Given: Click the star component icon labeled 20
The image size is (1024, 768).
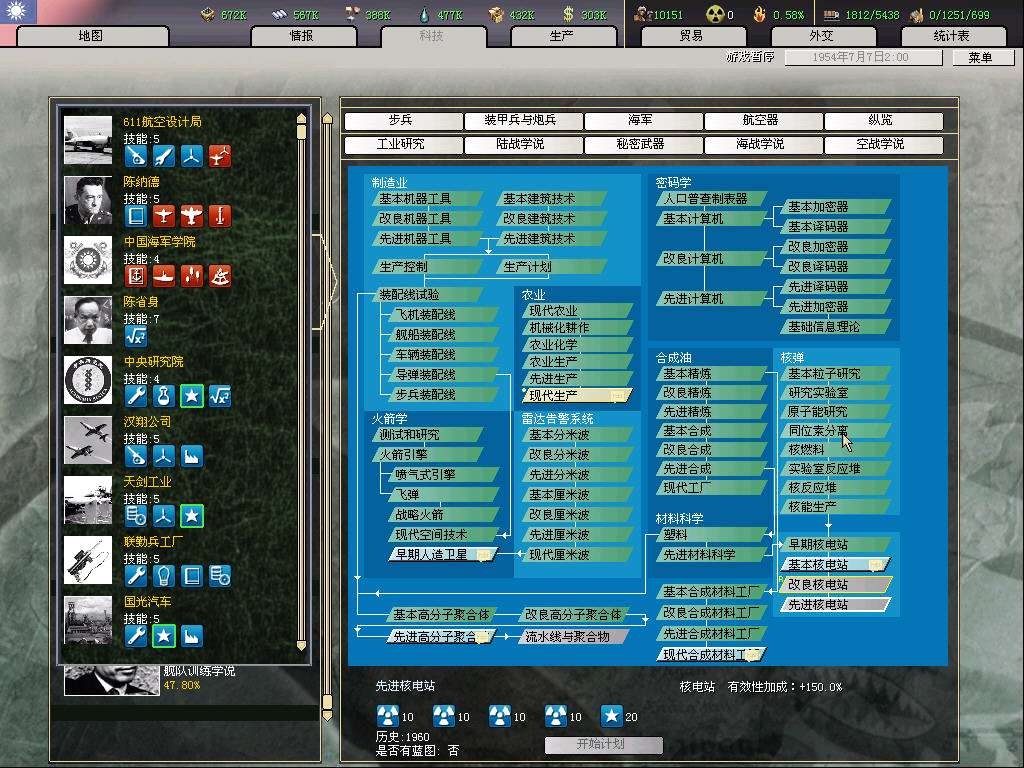Looking at the screenshot, I should click(x=611, y=716).
